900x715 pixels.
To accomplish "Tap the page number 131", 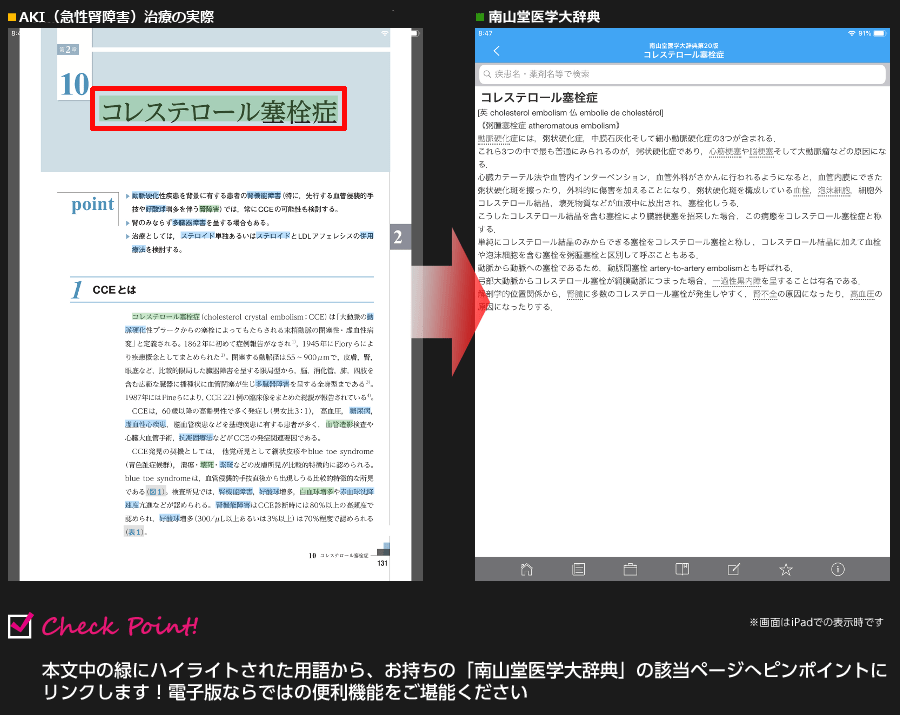I will pos(382,564).
